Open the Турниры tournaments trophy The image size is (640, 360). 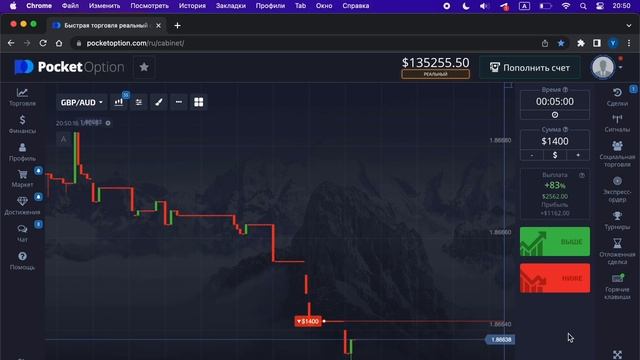coord(617,220)
